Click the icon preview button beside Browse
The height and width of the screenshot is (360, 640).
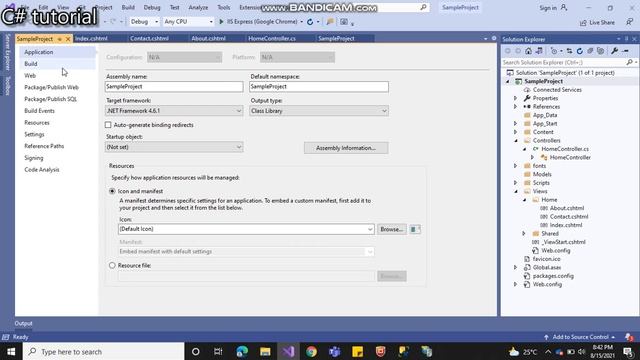(x=415, y=229)
